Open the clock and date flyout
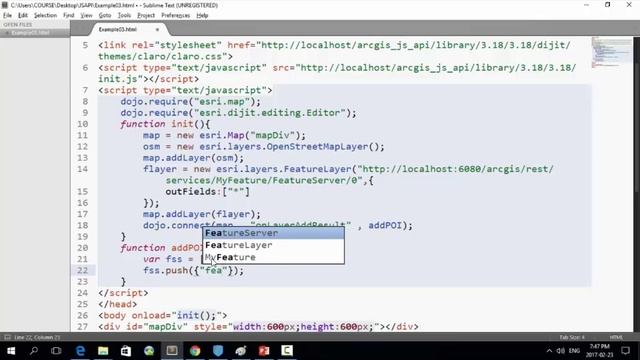Screen dimensions: 640x360 (600, 351)
